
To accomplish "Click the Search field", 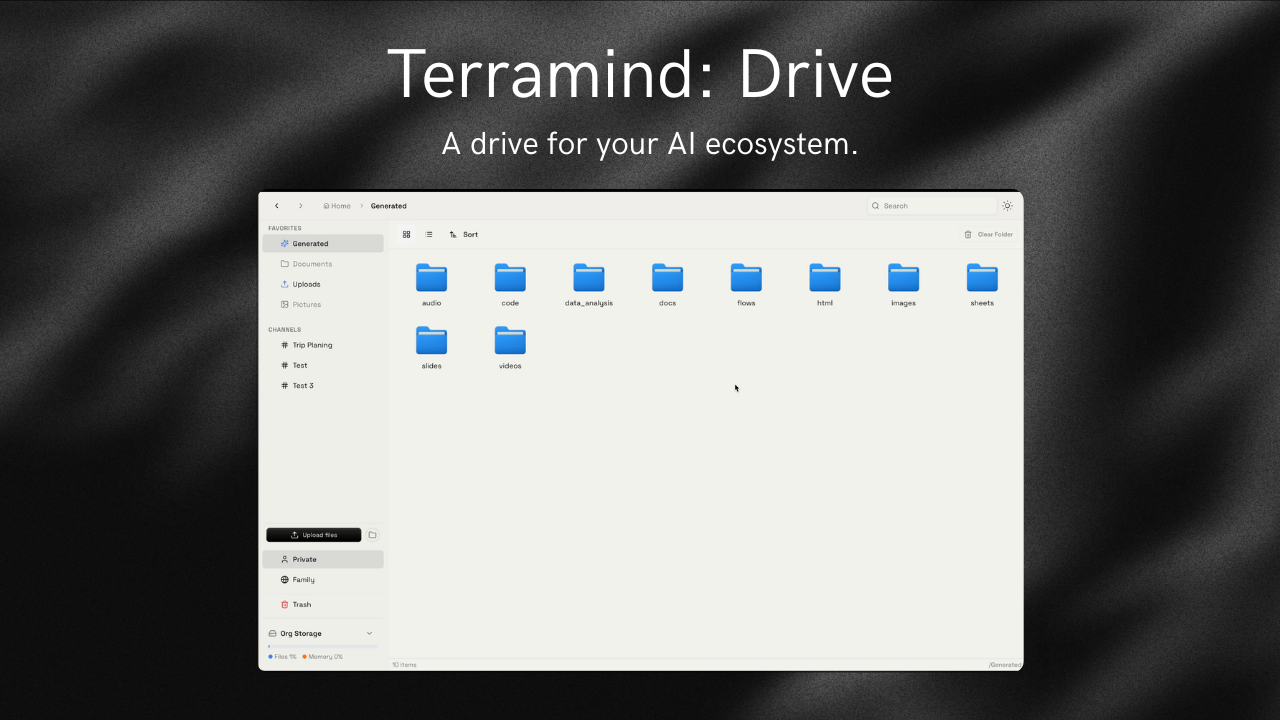I will tap(932, 206).
